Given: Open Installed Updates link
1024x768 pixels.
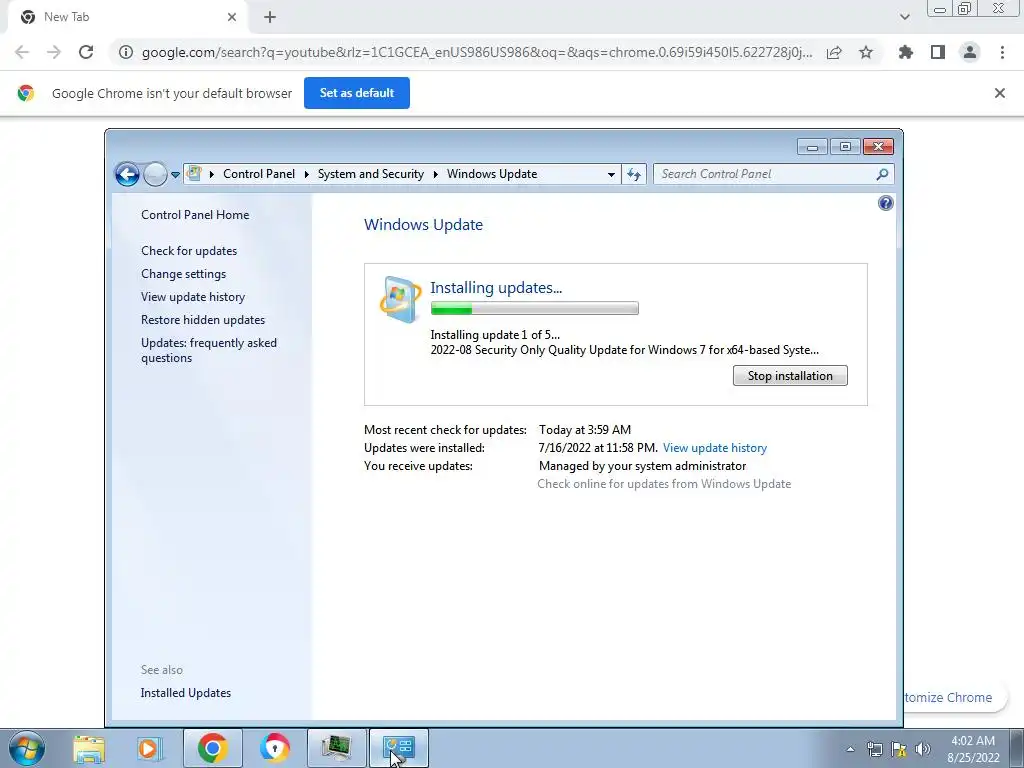Looking at the screenshot, I should [185, 693].
